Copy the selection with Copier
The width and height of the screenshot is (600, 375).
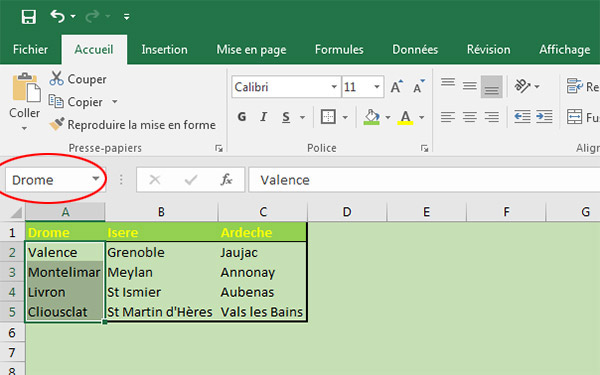point(76,102)
